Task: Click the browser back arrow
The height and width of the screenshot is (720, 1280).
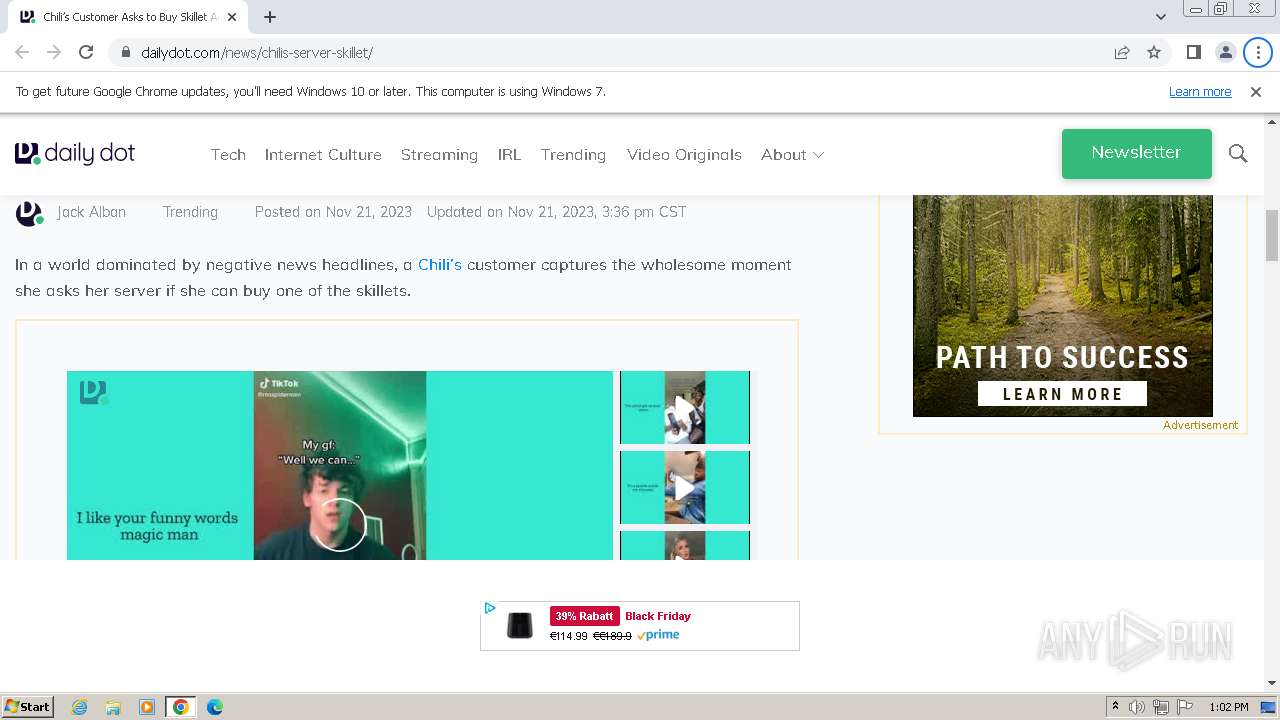Action: click(x=22, y=52)
